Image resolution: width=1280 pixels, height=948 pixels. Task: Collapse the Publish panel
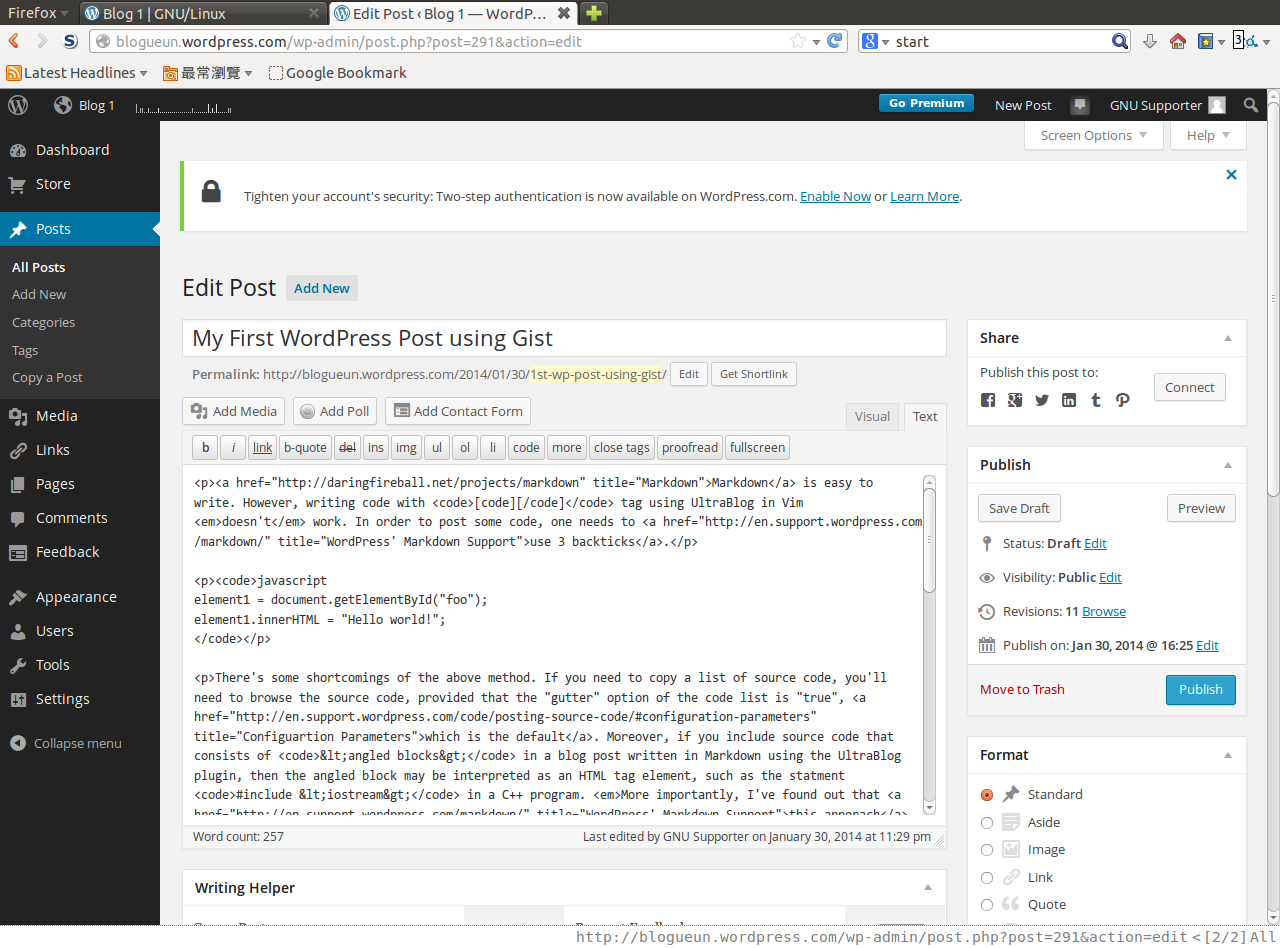(x=1228, y=466)
